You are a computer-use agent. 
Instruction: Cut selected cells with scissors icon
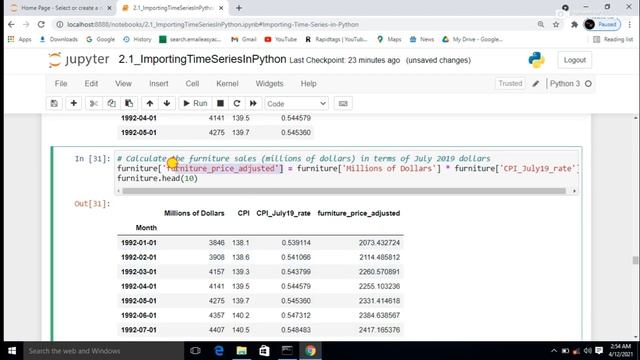pyautogui.click(x=93, y=103)
